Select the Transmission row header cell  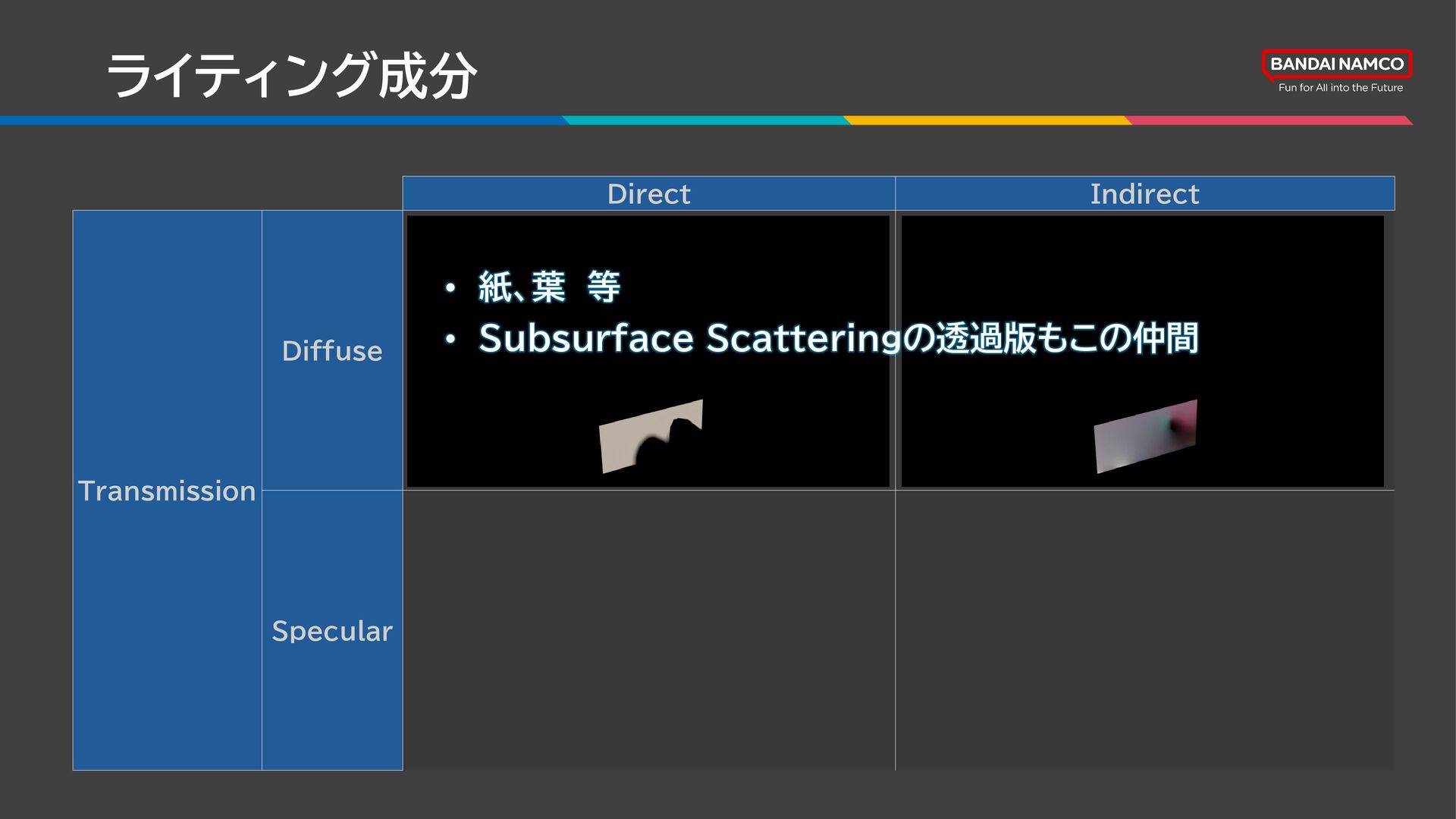pos(167,491)
